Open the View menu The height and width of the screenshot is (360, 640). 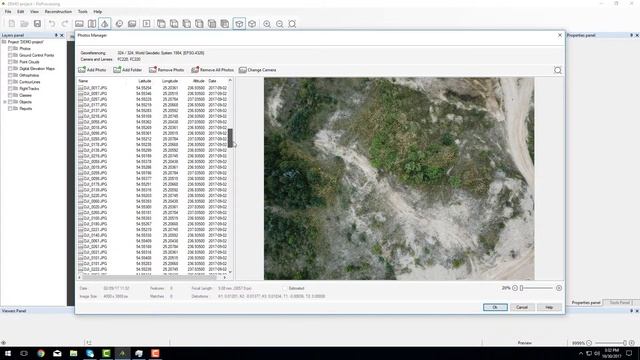coord(34,12)
